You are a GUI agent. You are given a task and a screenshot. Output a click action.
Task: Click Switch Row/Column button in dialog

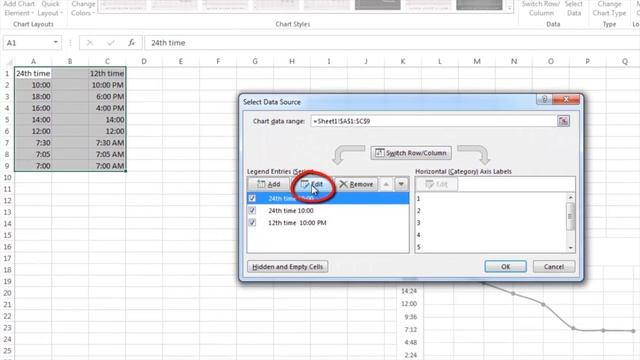pos(411,153)
